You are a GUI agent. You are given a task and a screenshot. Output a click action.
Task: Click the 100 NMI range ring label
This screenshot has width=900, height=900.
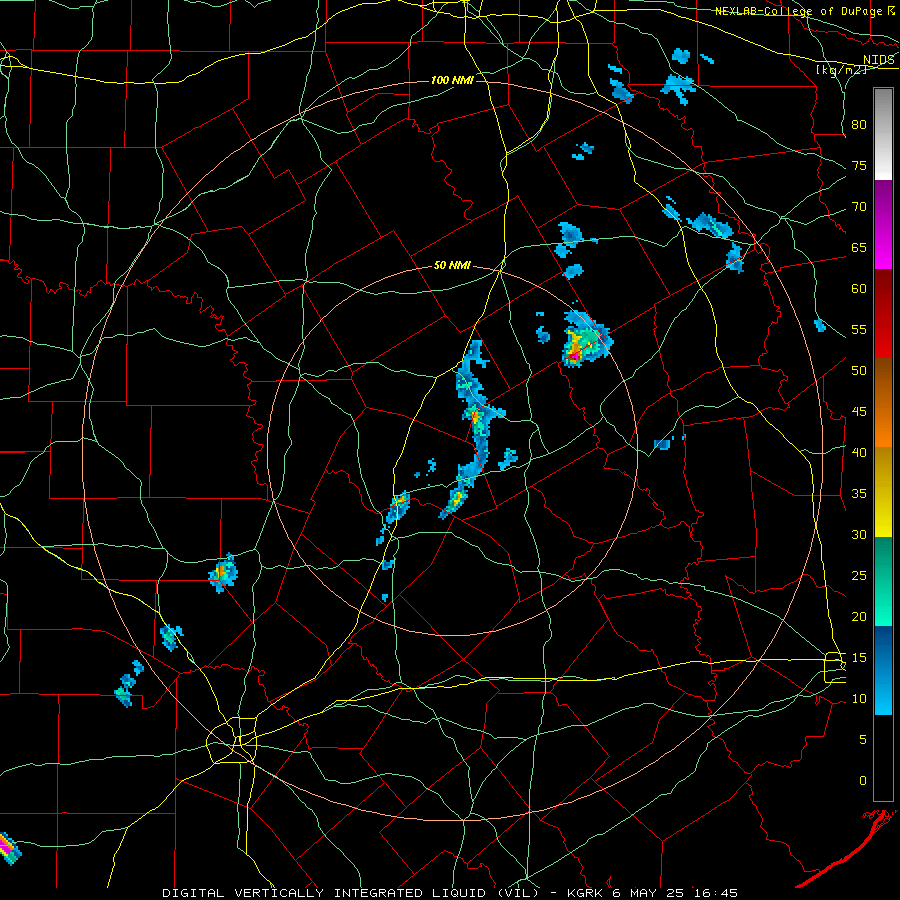(x=452, y=80)
